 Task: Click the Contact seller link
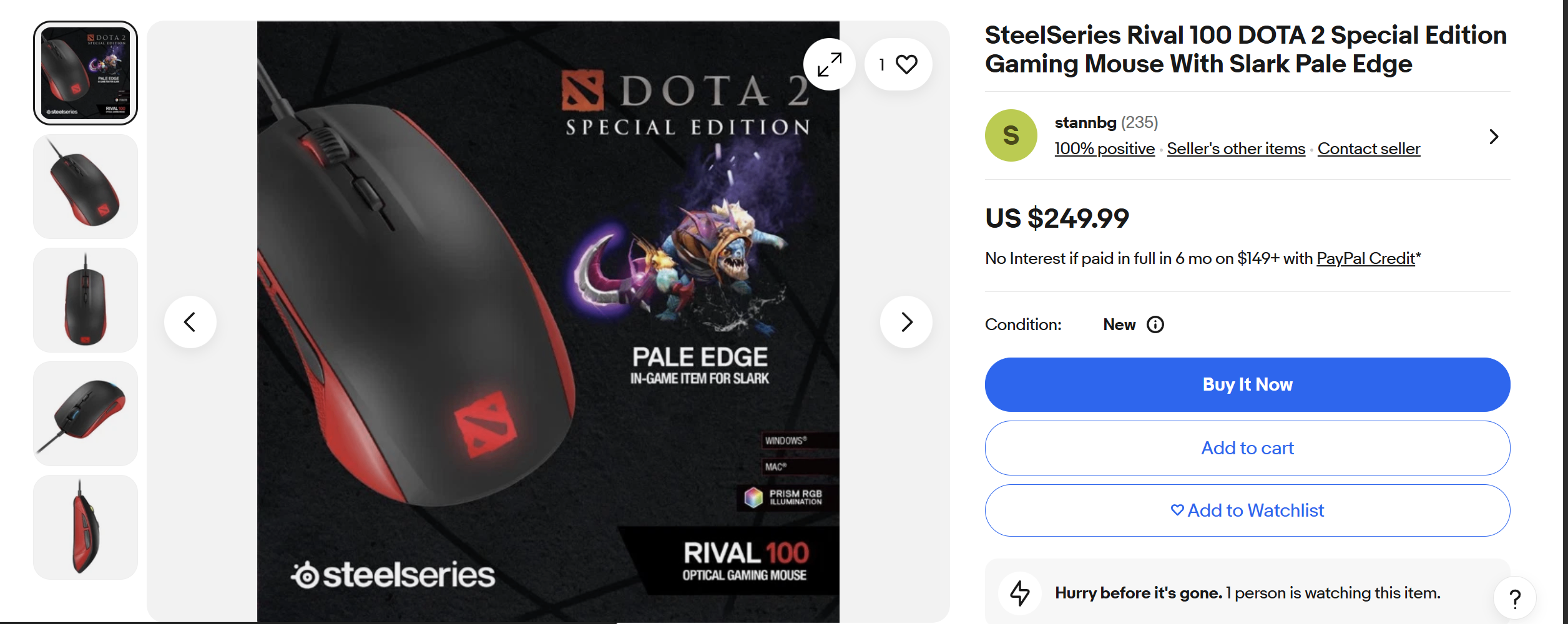click(x=1369, y=149)
